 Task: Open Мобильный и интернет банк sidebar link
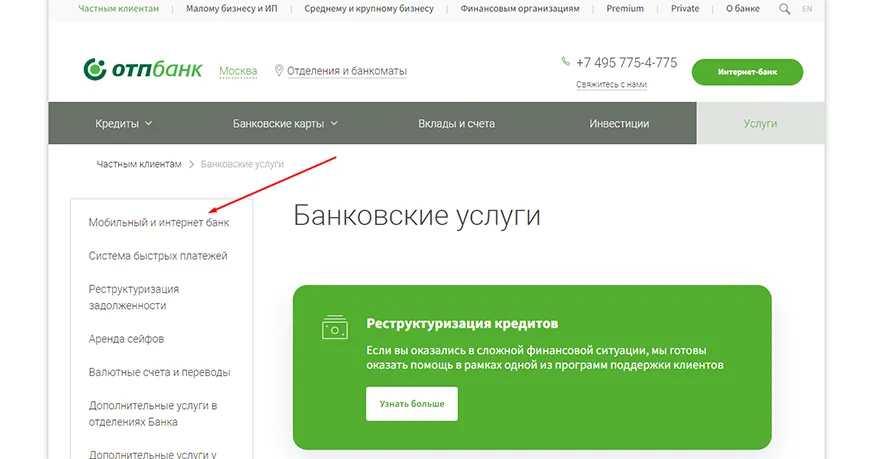(159, 222)
